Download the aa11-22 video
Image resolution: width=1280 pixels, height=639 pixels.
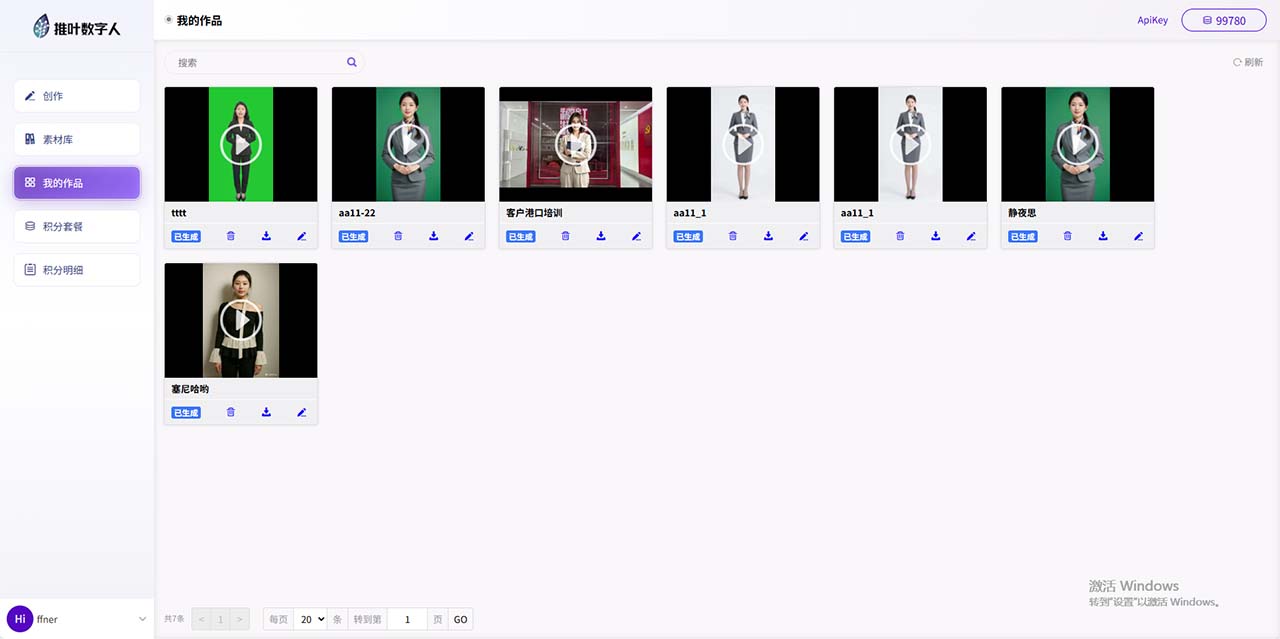pos(434,236)
